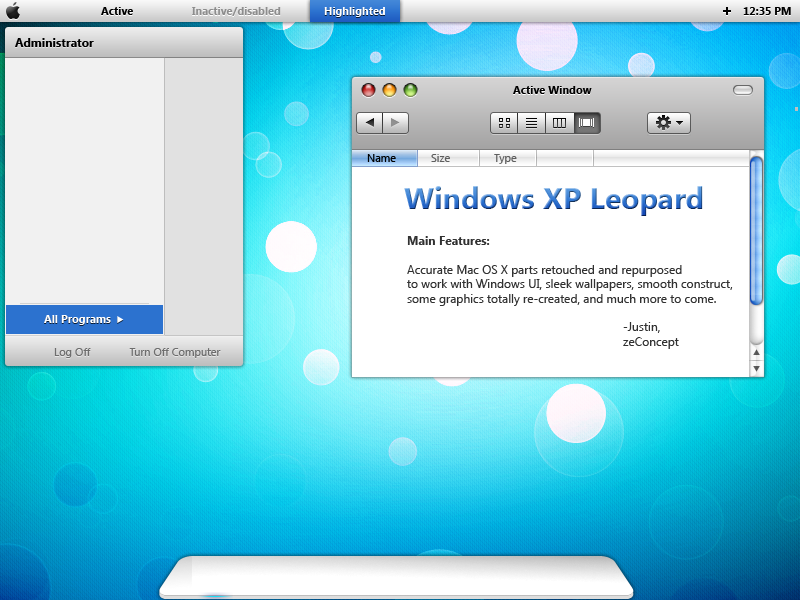800x600 pixels.
Task: Collapse the window with the collapse widget
Action: tap(743, 90)
